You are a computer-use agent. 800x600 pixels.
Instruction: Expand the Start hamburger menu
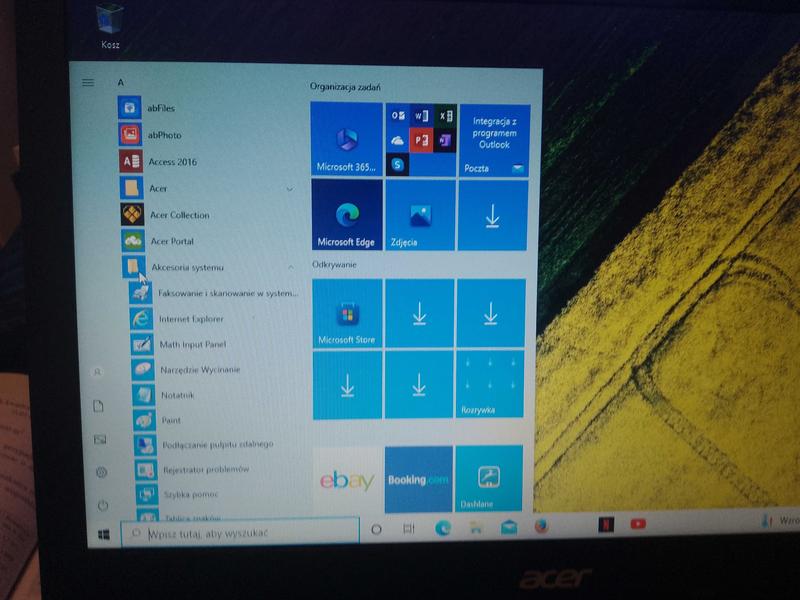88,82
